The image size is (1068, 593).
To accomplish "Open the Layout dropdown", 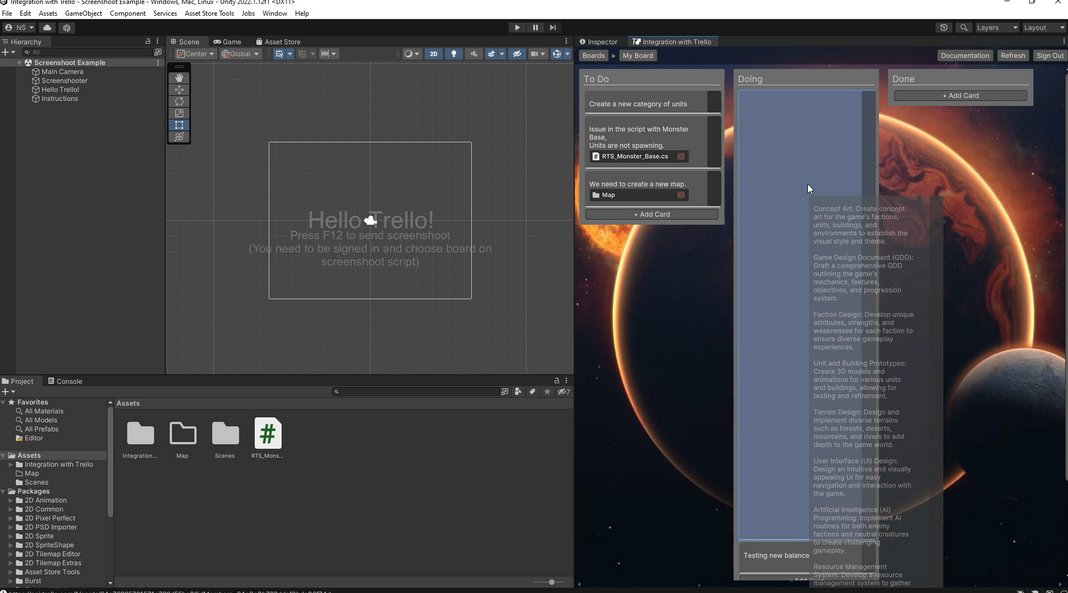I will point(1043,28).
